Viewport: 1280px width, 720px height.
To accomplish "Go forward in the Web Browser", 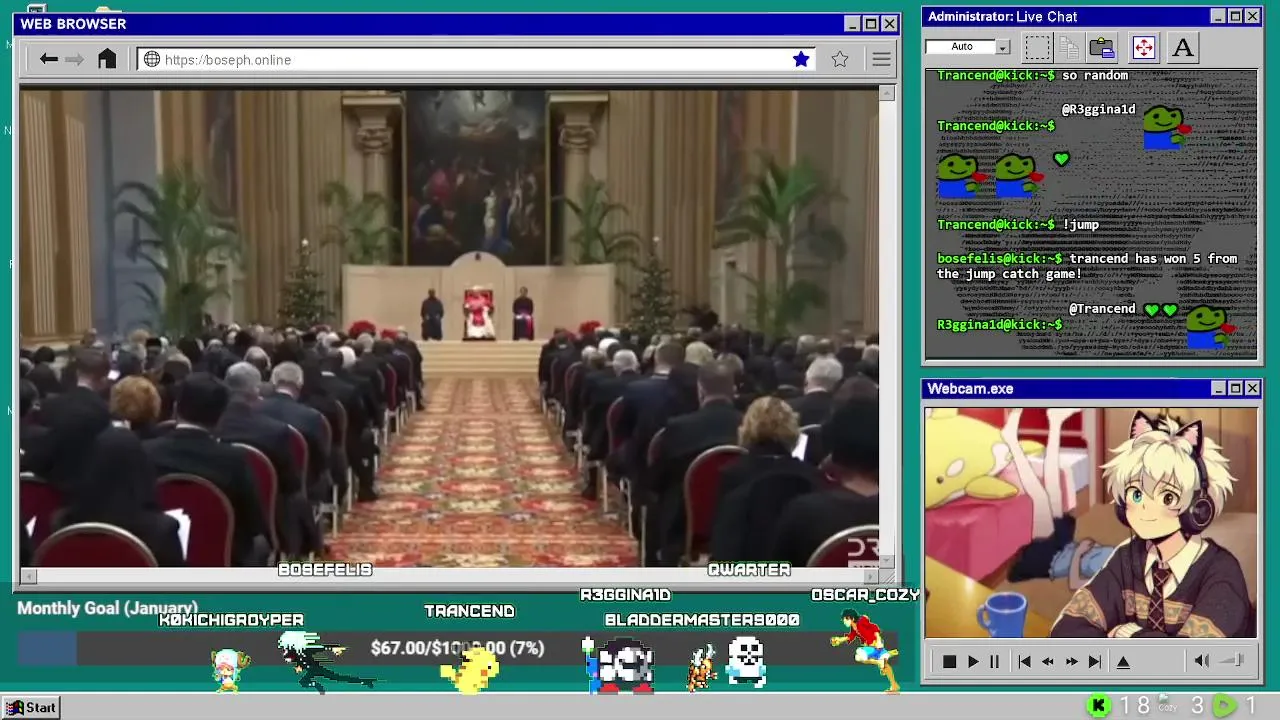I will click(74, 59).
